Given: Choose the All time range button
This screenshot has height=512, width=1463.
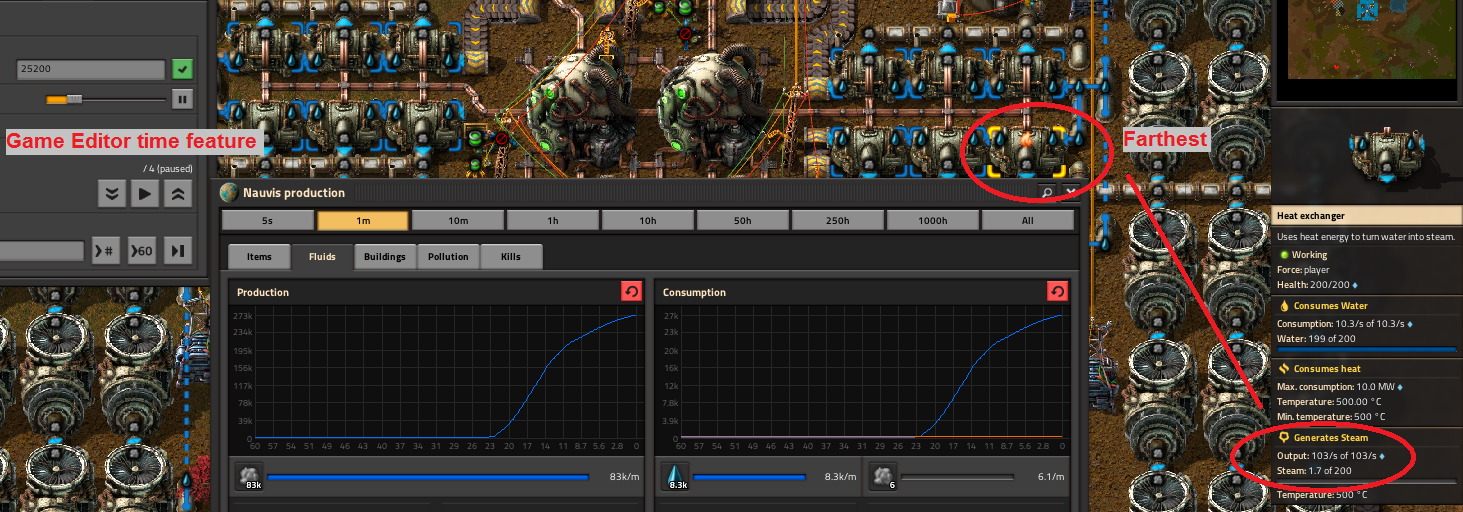Looking at the screenshot, I should pyautogui.click(x=1028, y=221).
